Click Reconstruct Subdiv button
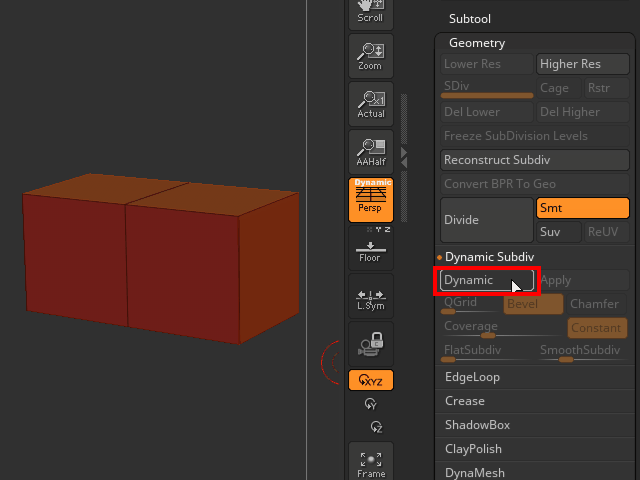Viewport: 640px width, 480px height. point(535,160)
